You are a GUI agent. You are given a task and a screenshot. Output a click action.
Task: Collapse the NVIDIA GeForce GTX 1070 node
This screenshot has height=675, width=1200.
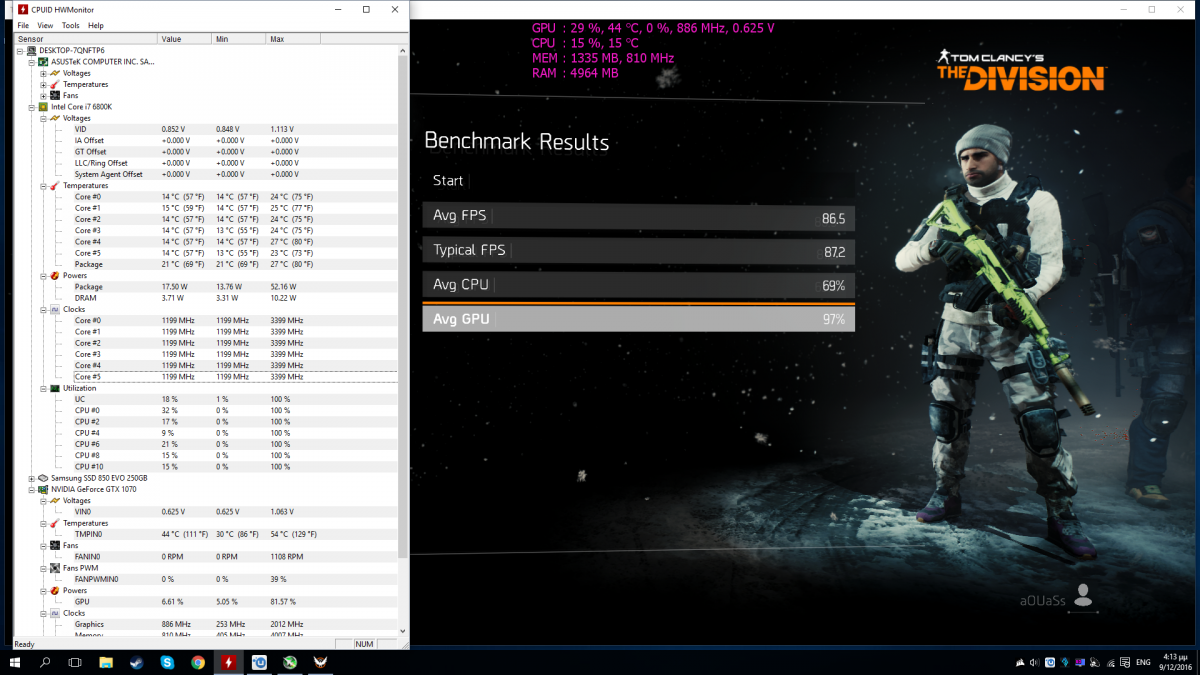pyautogui.click(x=32, y=489)
